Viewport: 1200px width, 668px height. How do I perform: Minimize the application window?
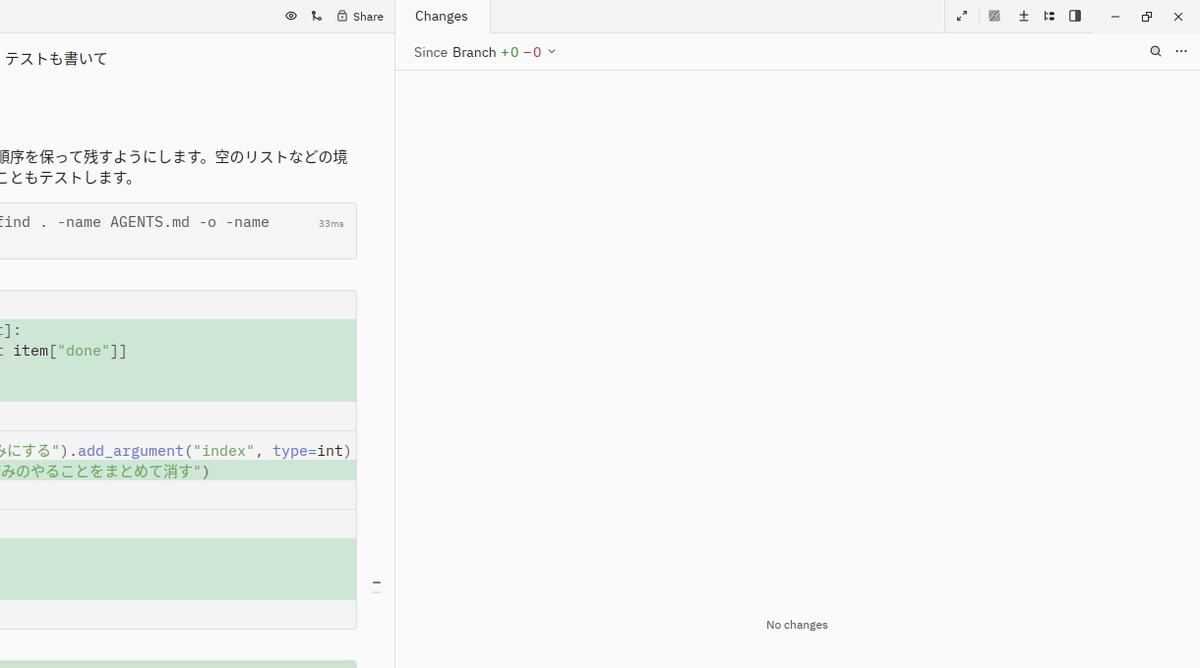1115,16
